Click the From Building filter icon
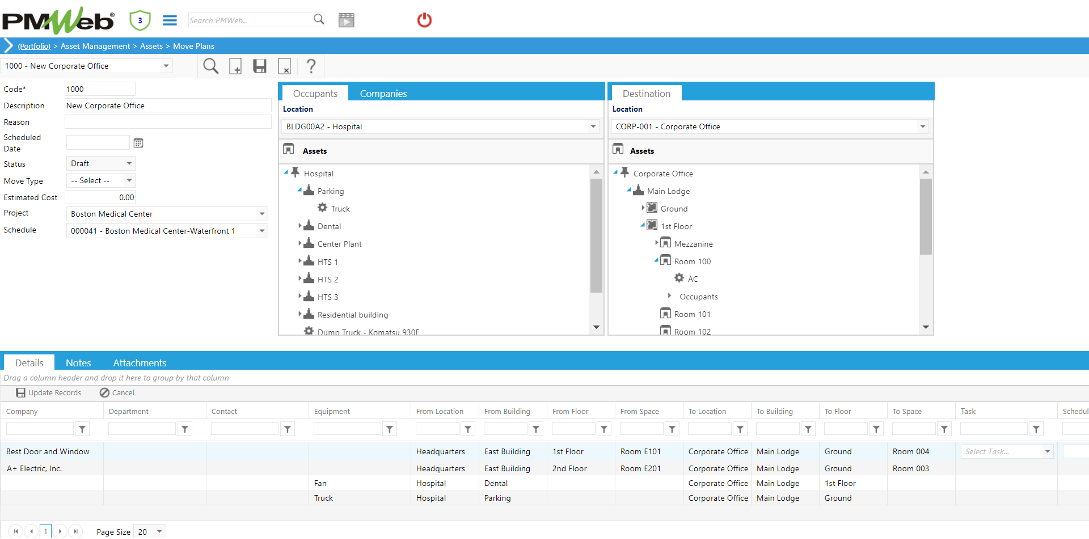1089x539 pixels. point(536,429)
